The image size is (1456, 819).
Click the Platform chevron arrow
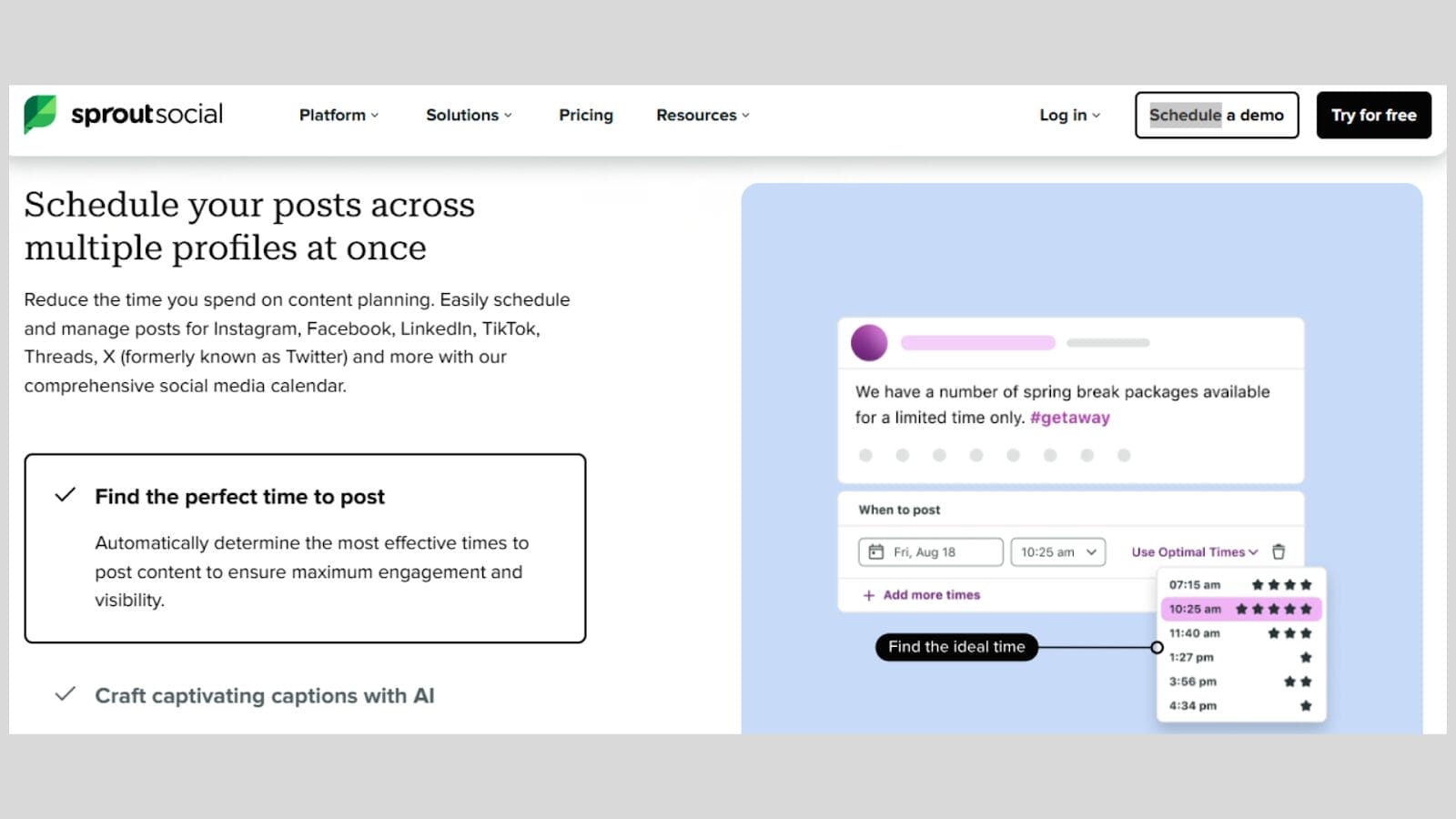(375, 116)
